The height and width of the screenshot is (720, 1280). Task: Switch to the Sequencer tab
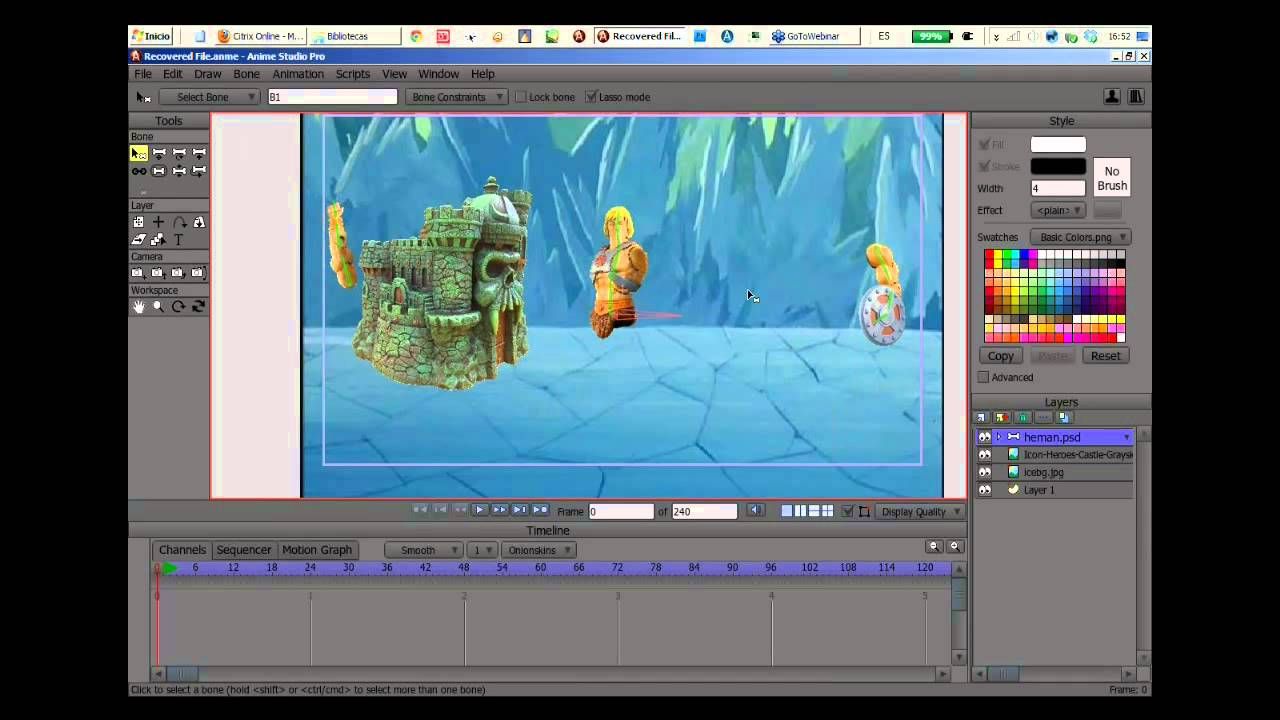[x=244, y=550]
